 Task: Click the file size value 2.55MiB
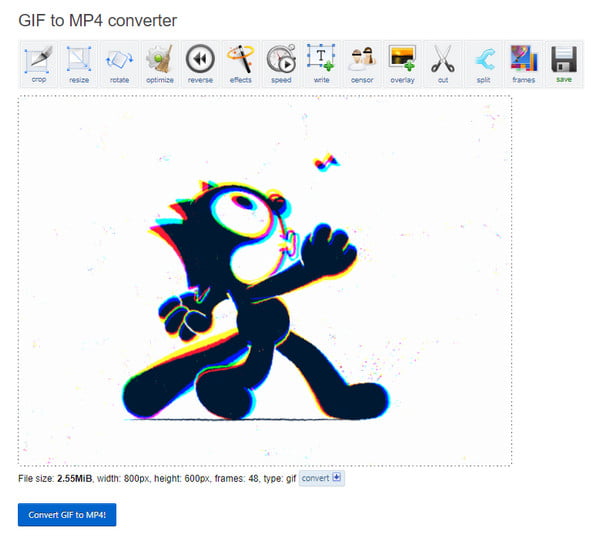tap(75, 479)
